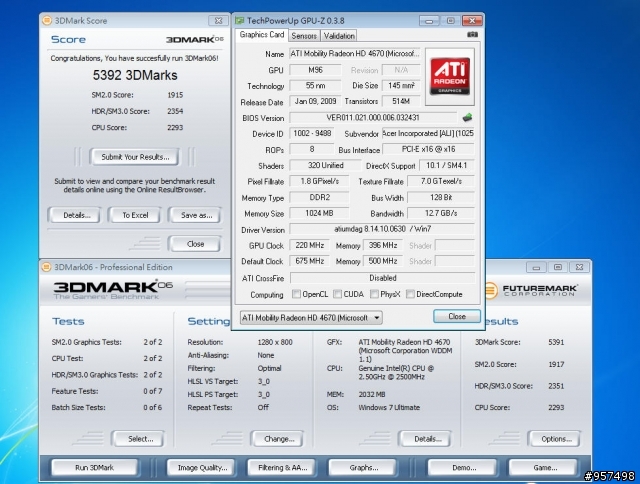Click Submit Your Results button
This screenshot has height=484, width=640.
(135, 157)
